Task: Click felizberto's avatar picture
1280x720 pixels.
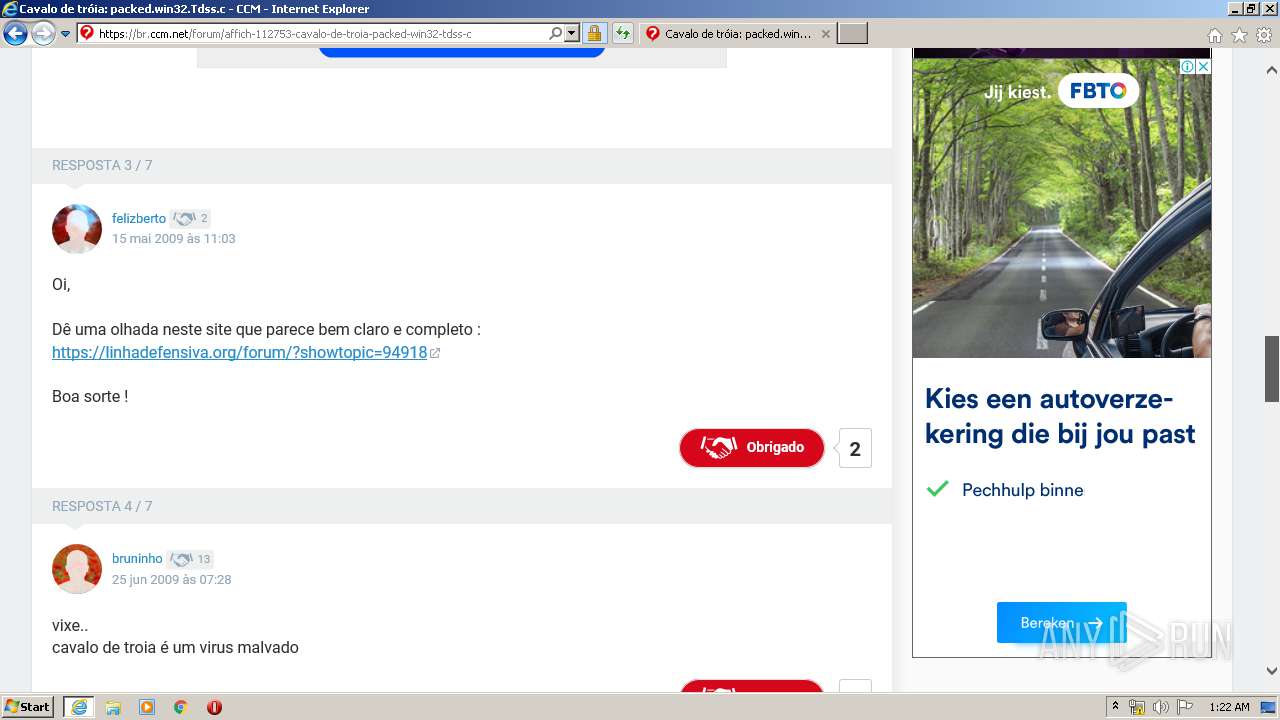Action: [x=77, y=229]
